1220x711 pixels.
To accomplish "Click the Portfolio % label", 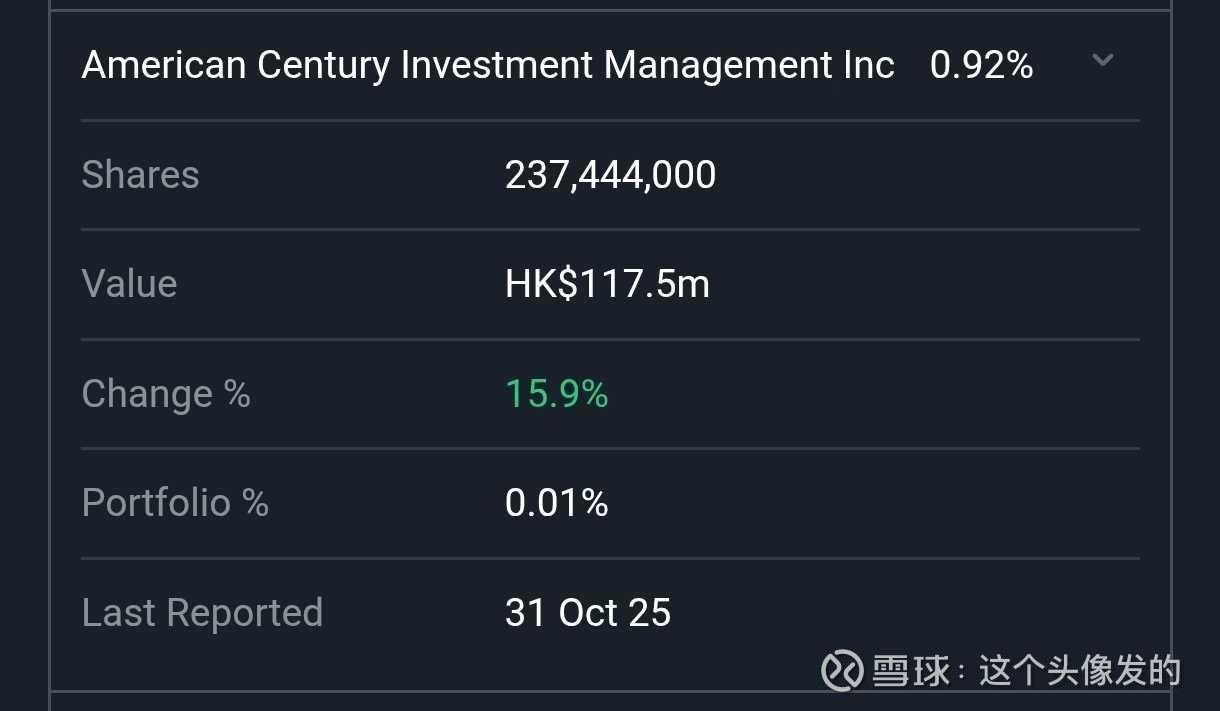I will 175,503.
